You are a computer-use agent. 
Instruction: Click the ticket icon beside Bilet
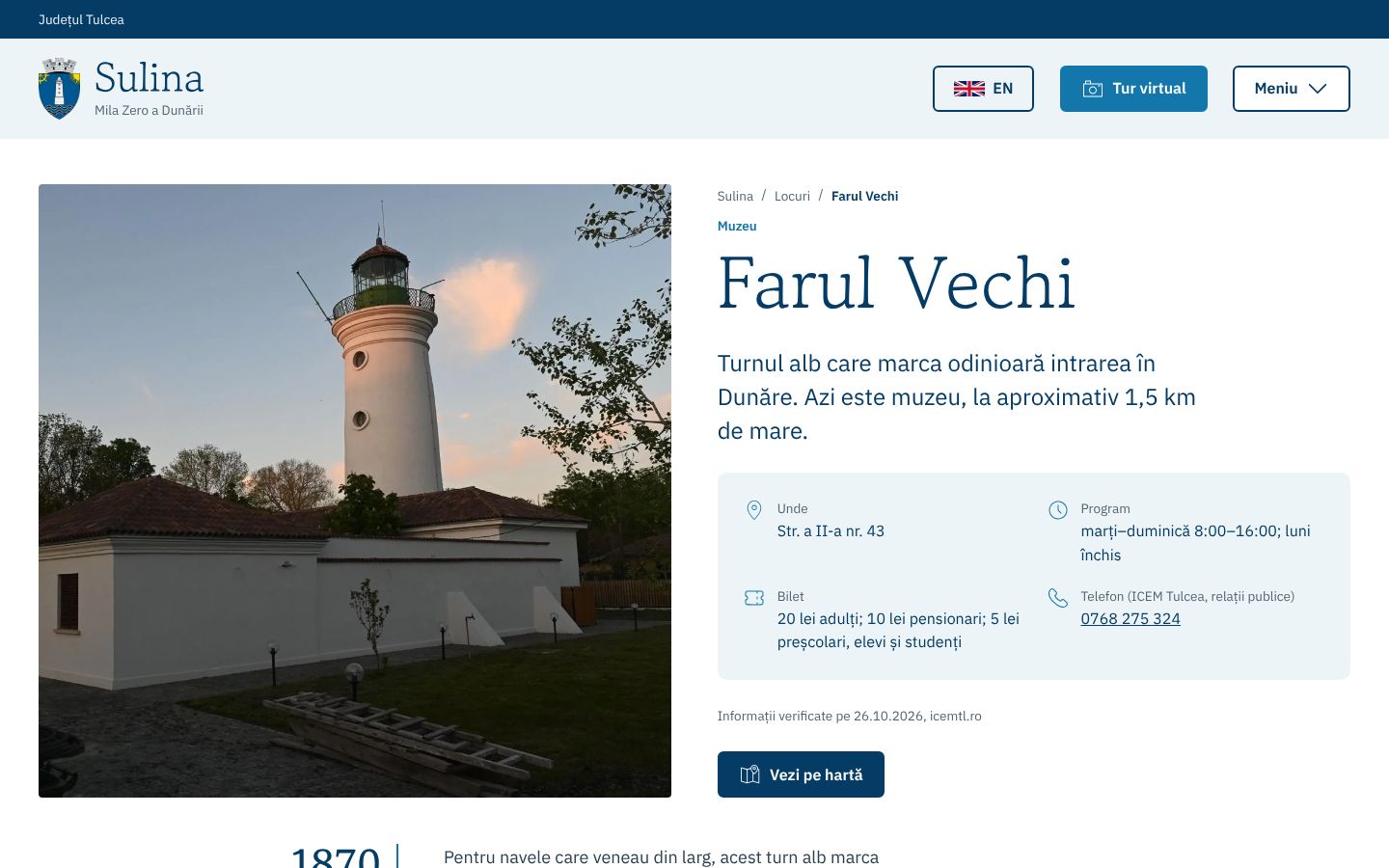tap(754, 598)
